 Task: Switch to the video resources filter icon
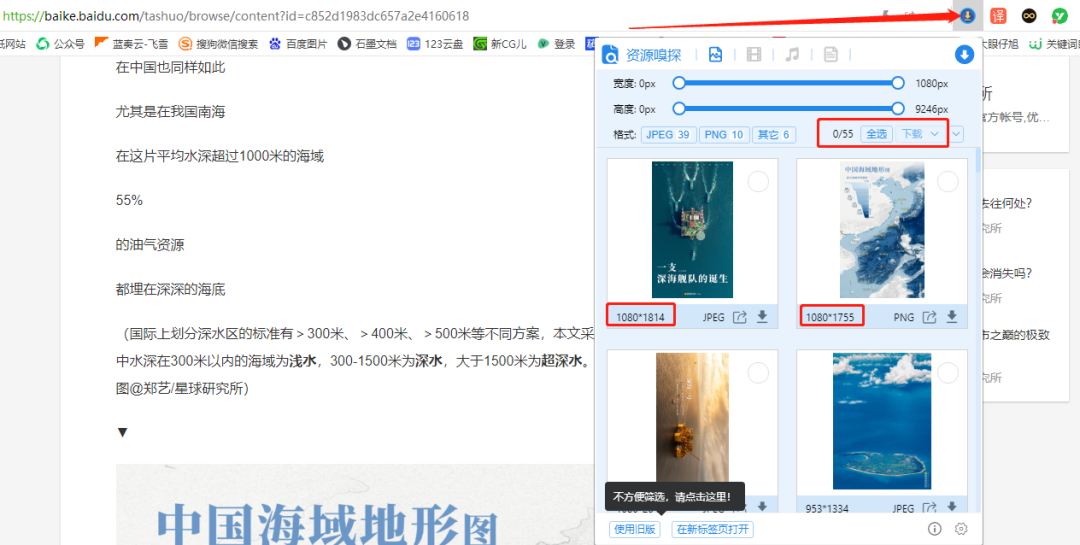click(755, 54)
